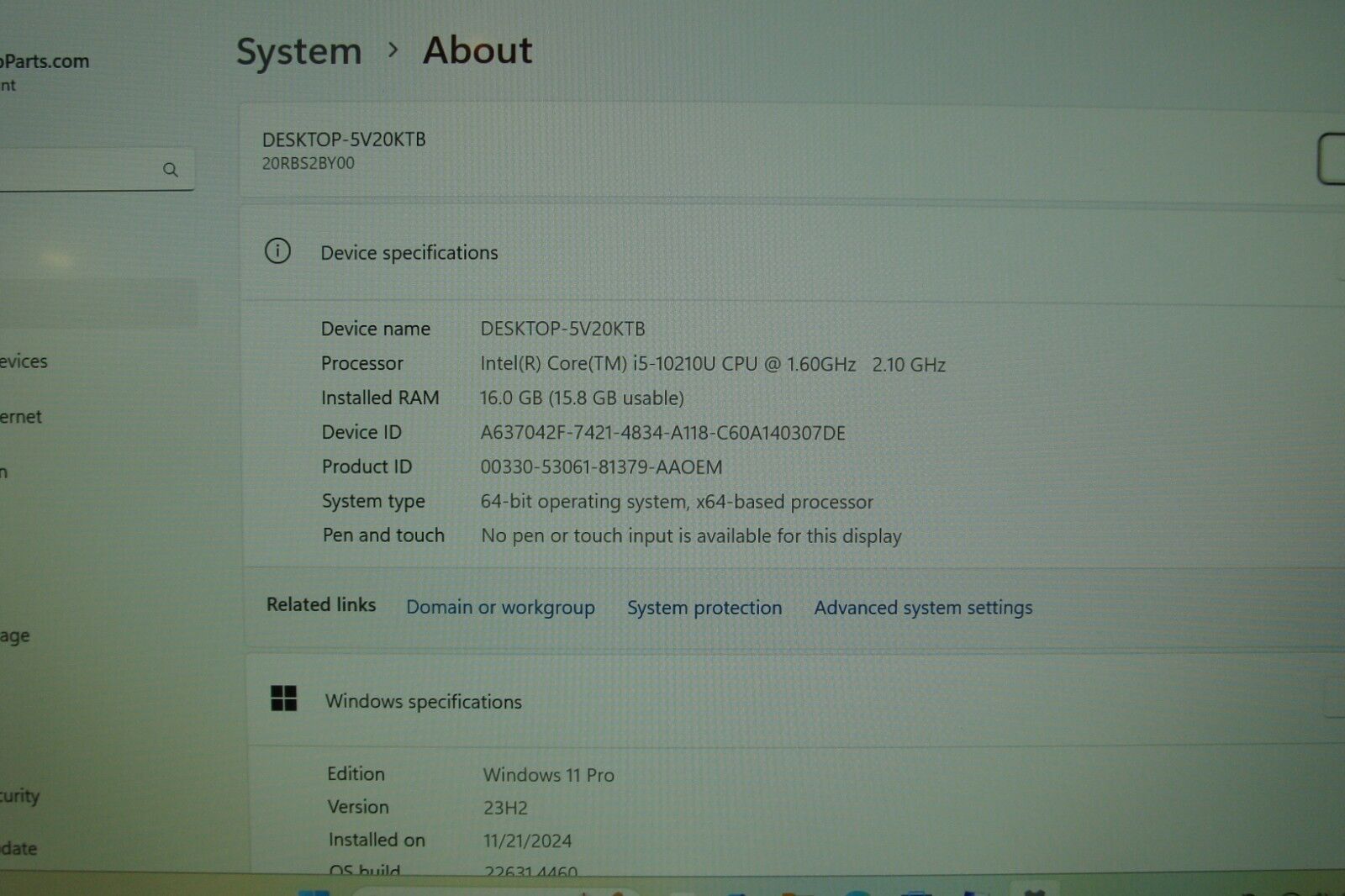Click the search magnifier icon in Settings sidebar
The width and height of the screenshot is (1345, 896).
point(171,170)
